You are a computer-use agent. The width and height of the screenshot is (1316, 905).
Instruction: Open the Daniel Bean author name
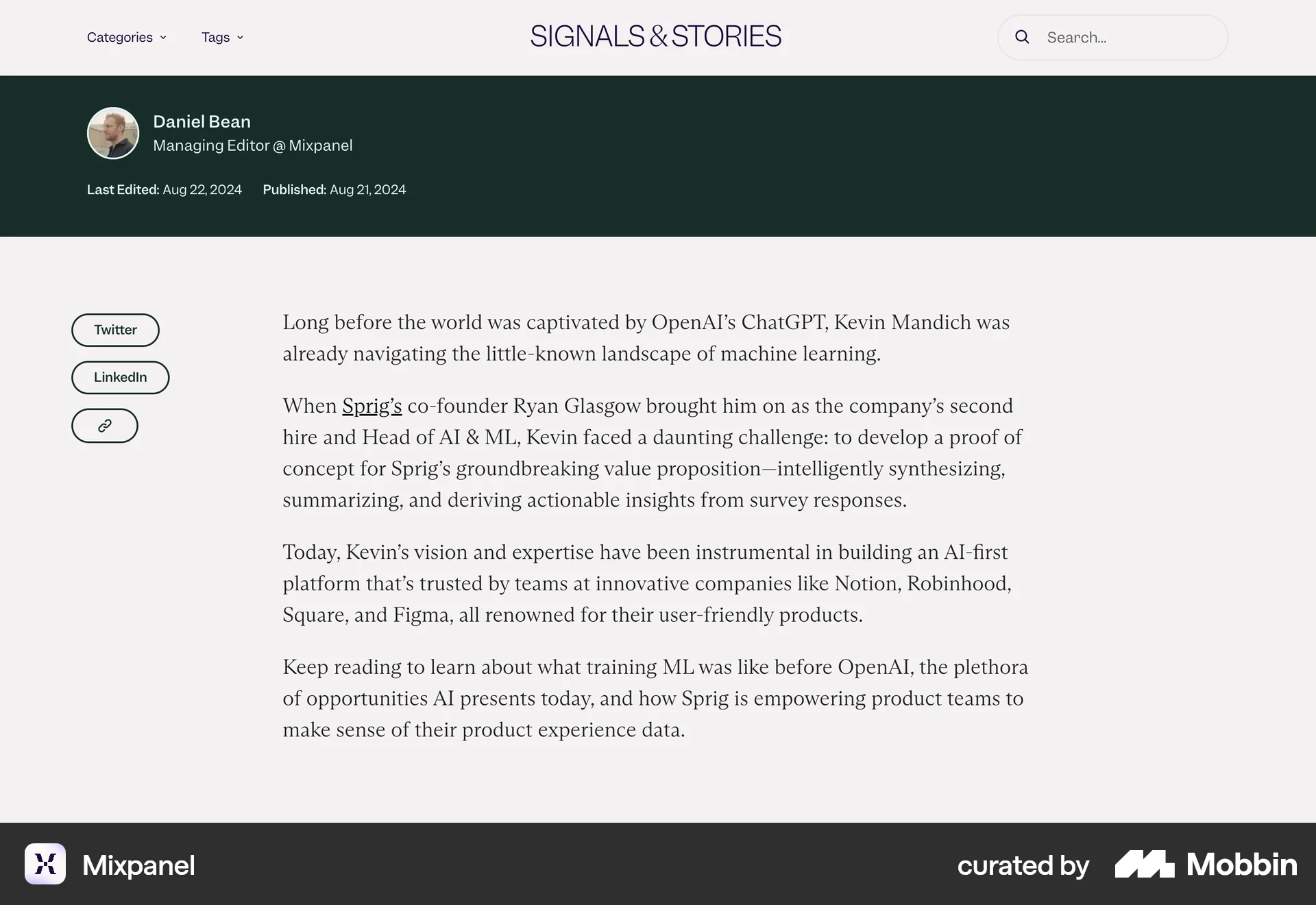coord(202,121)
